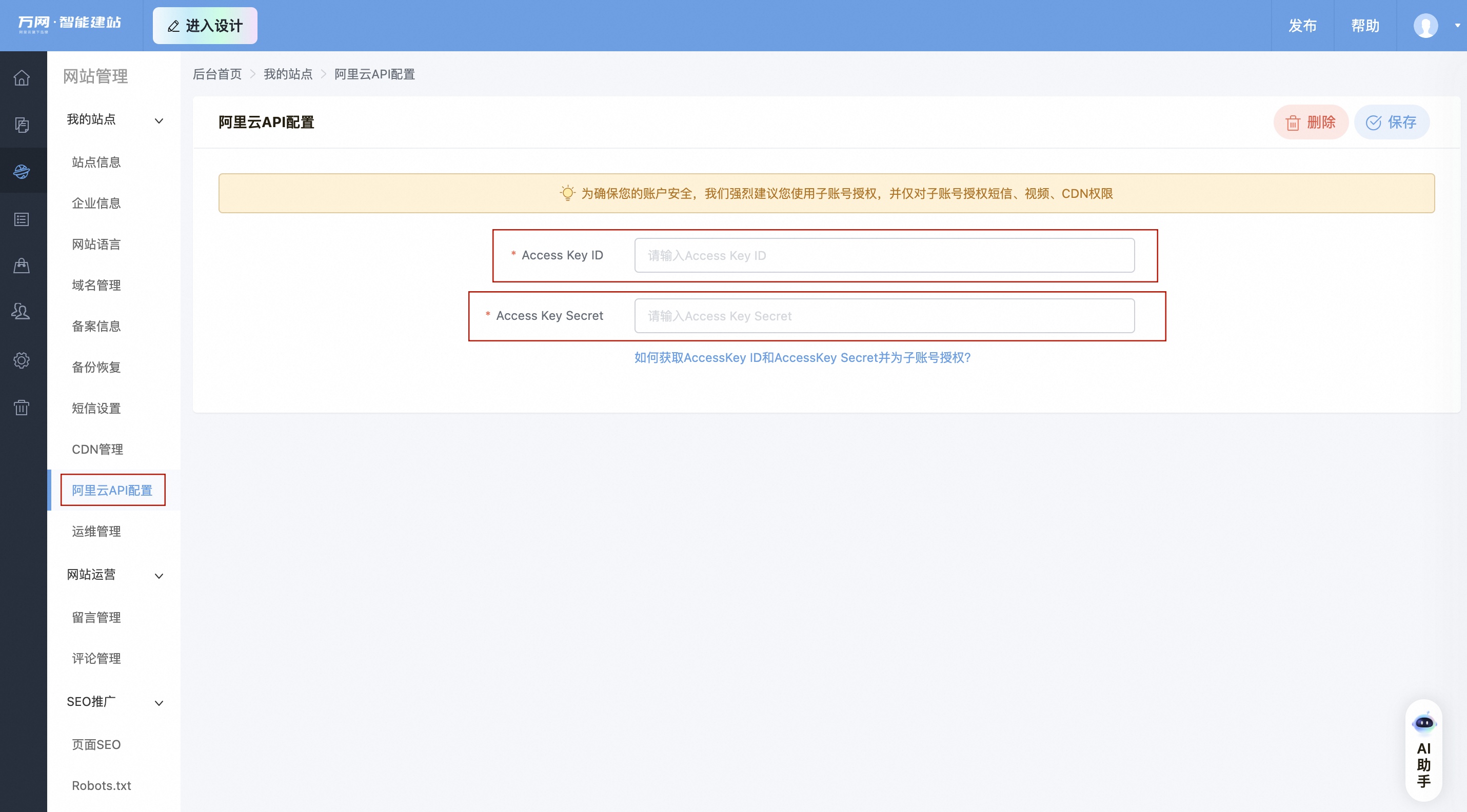The height and width of the screenshot is (812, 1467).
Task: Open the members users icon
Action: pos(22,312)
